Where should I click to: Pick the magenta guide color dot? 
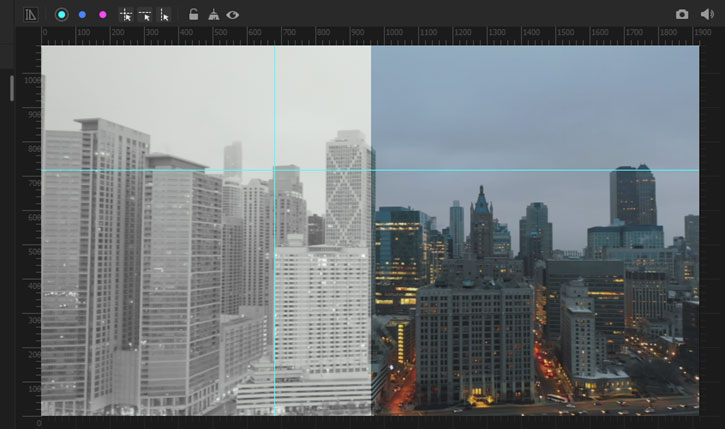(102, 15)
